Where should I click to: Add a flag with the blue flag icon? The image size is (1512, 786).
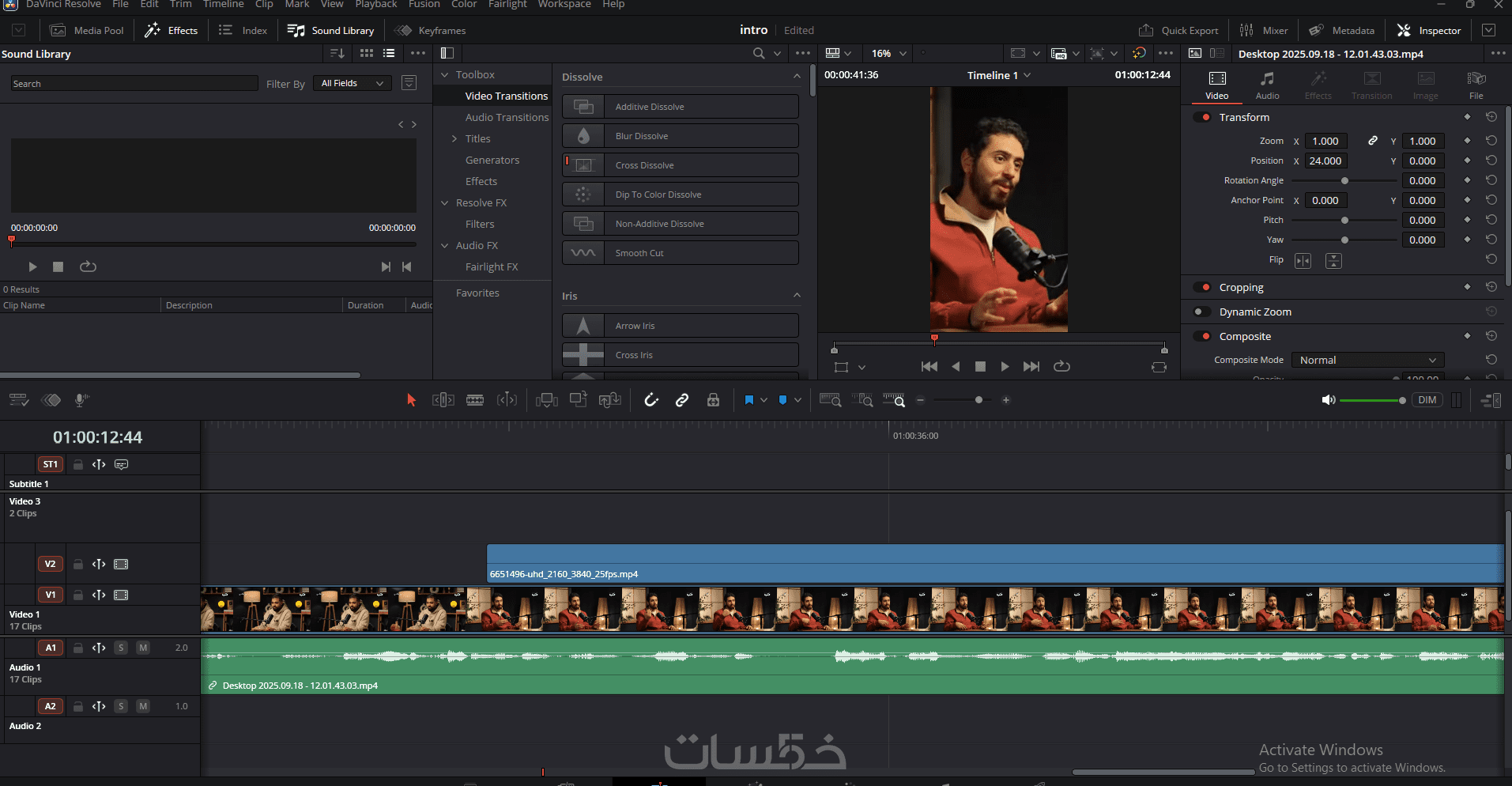click(x=749, y=400)
